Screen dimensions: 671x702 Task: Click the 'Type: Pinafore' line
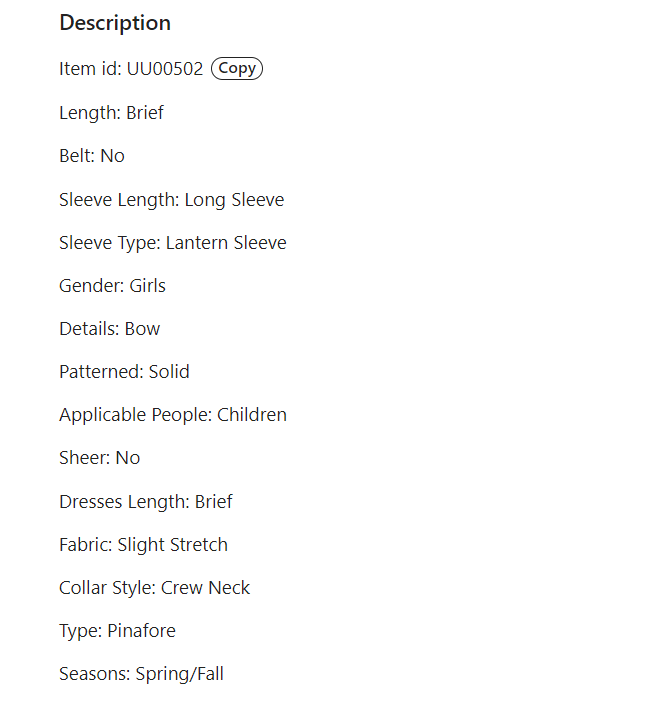pyautogui.click(x=119, y=631)
